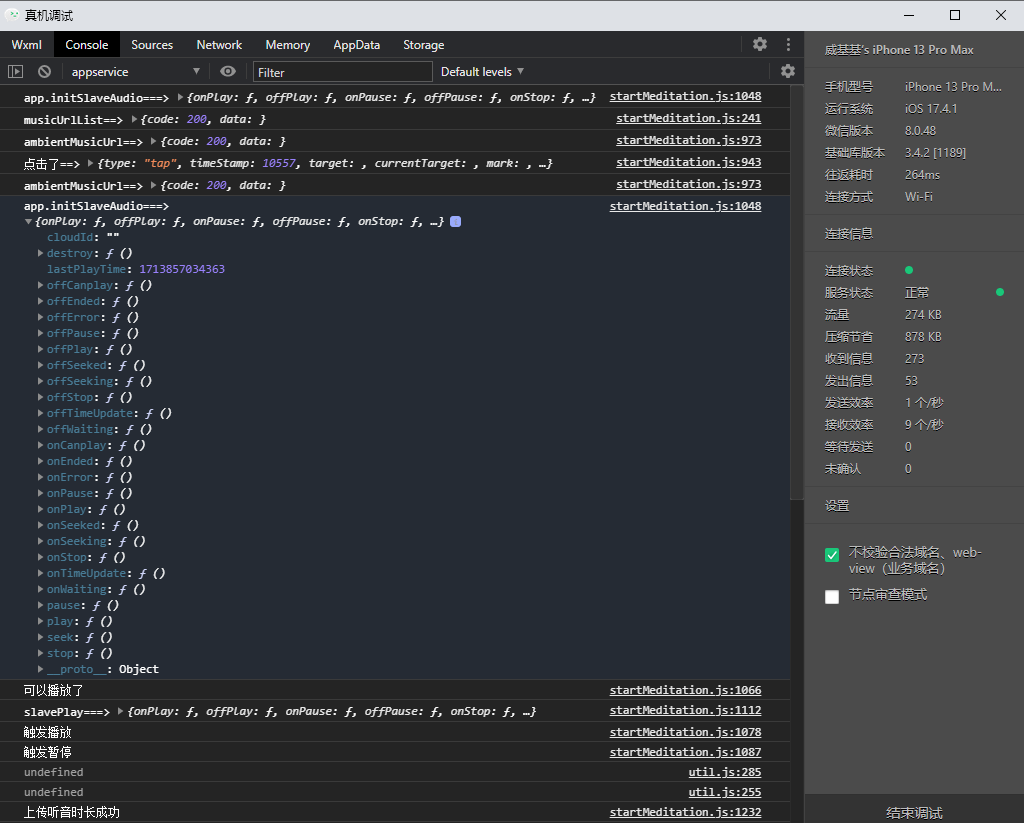Uncheck 不校验合法域名 checkbox

(832, 555)
